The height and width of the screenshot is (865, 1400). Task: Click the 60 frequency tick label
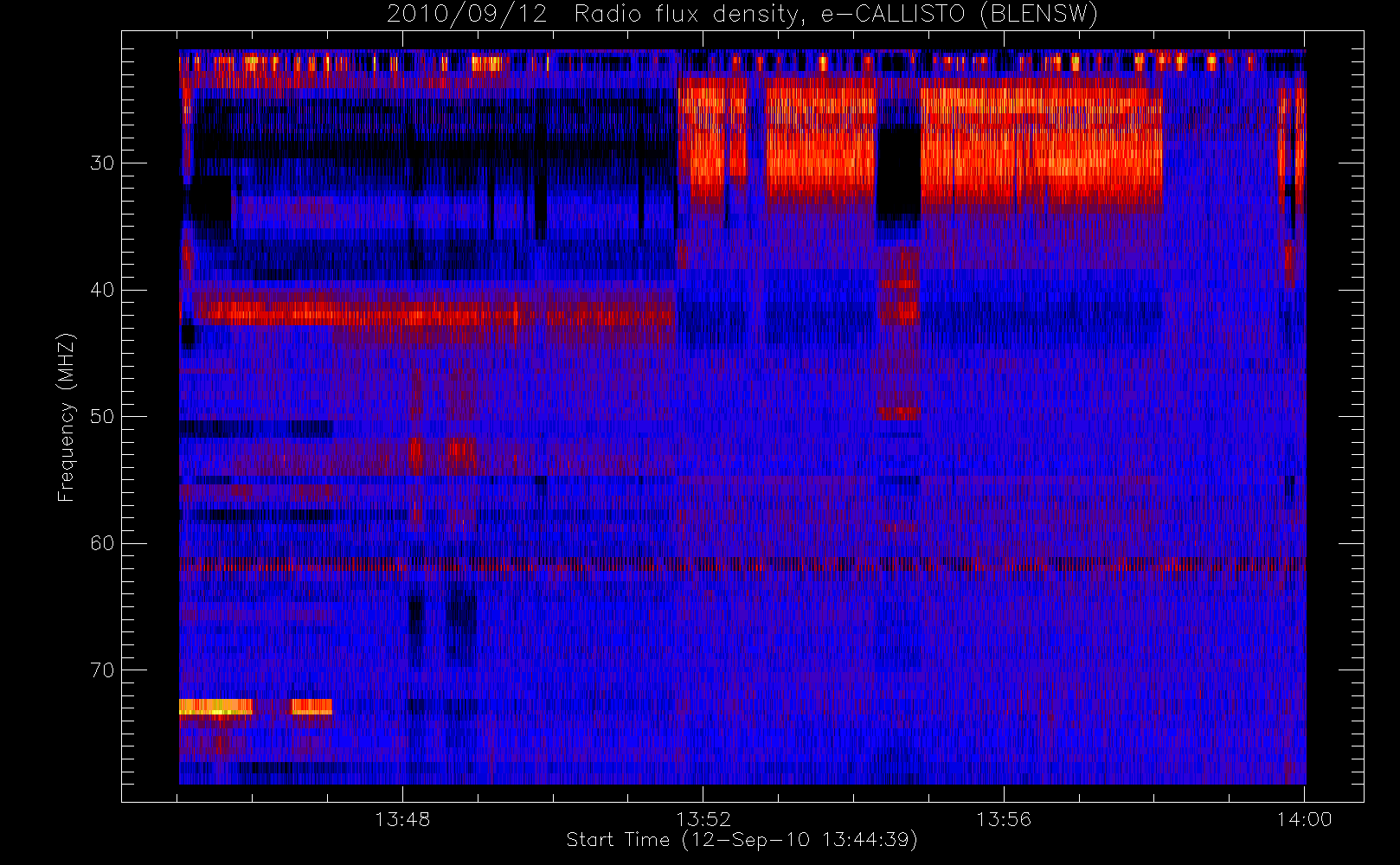pos(102,543)
